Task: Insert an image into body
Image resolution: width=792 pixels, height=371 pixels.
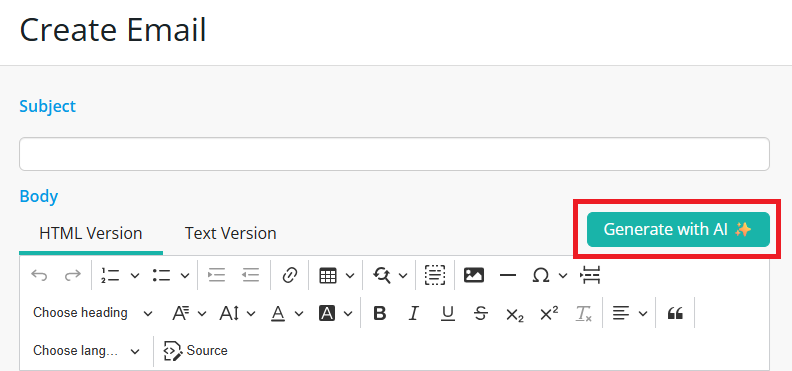Action: coord(474,275)
